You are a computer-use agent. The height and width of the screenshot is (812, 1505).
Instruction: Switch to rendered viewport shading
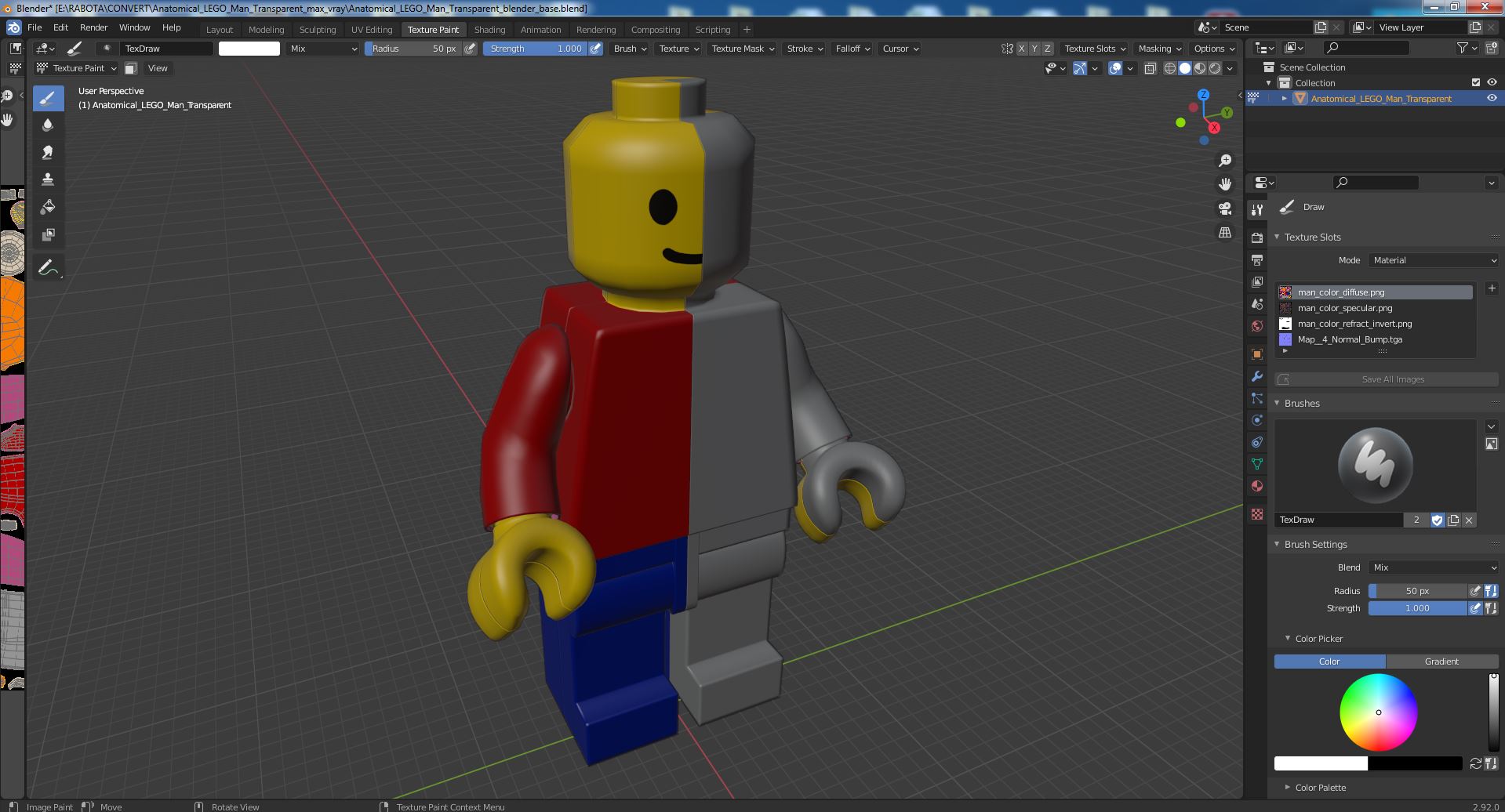coord(1215,68)
